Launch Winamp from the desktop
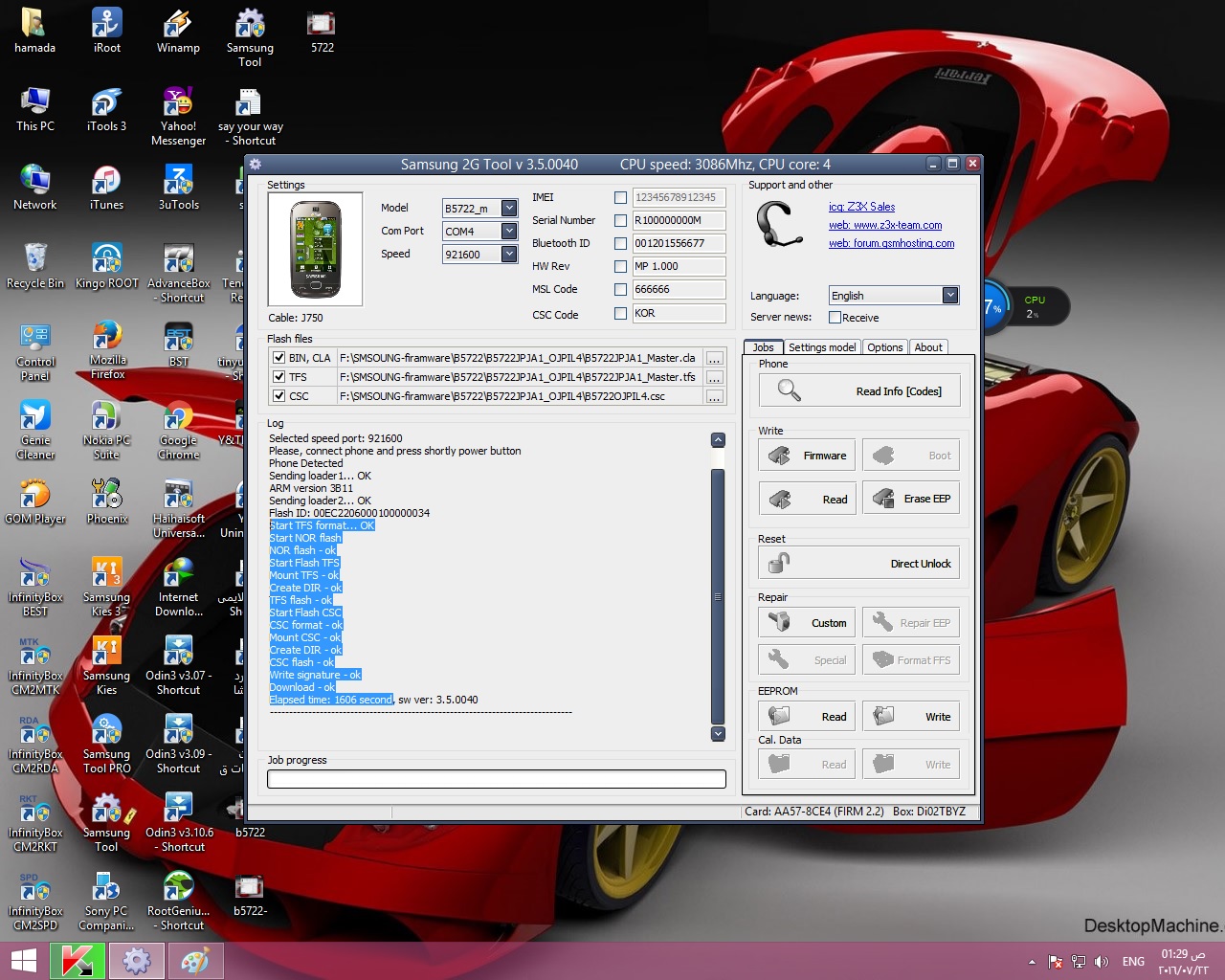1225x980 pixels. point(178,31)
